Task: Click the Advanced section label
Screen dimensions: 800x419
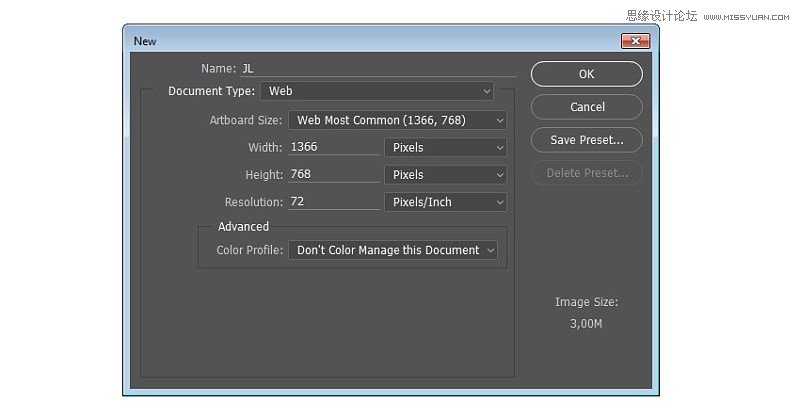Action: tap(243, 227)
